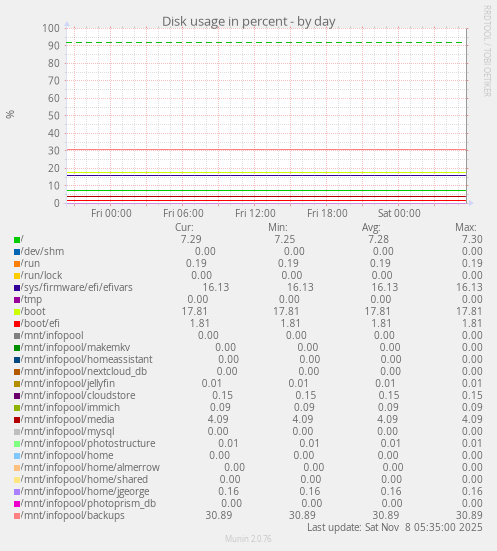The width and height of the screenshot is (497, 551).
Task: Click the 'Munin 2.0.76' footer text
Action: pos(248,539)
